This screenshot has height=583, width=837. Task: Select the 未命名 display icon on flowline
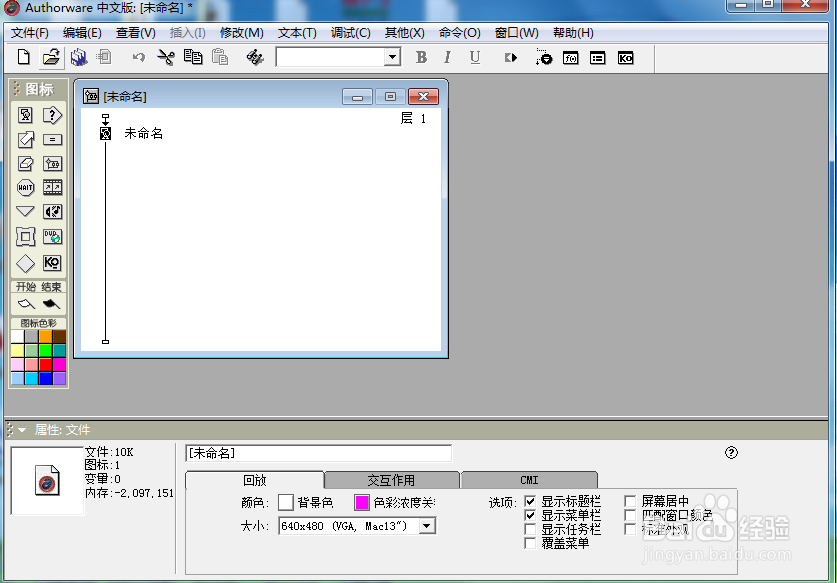(x=106, y=133)
